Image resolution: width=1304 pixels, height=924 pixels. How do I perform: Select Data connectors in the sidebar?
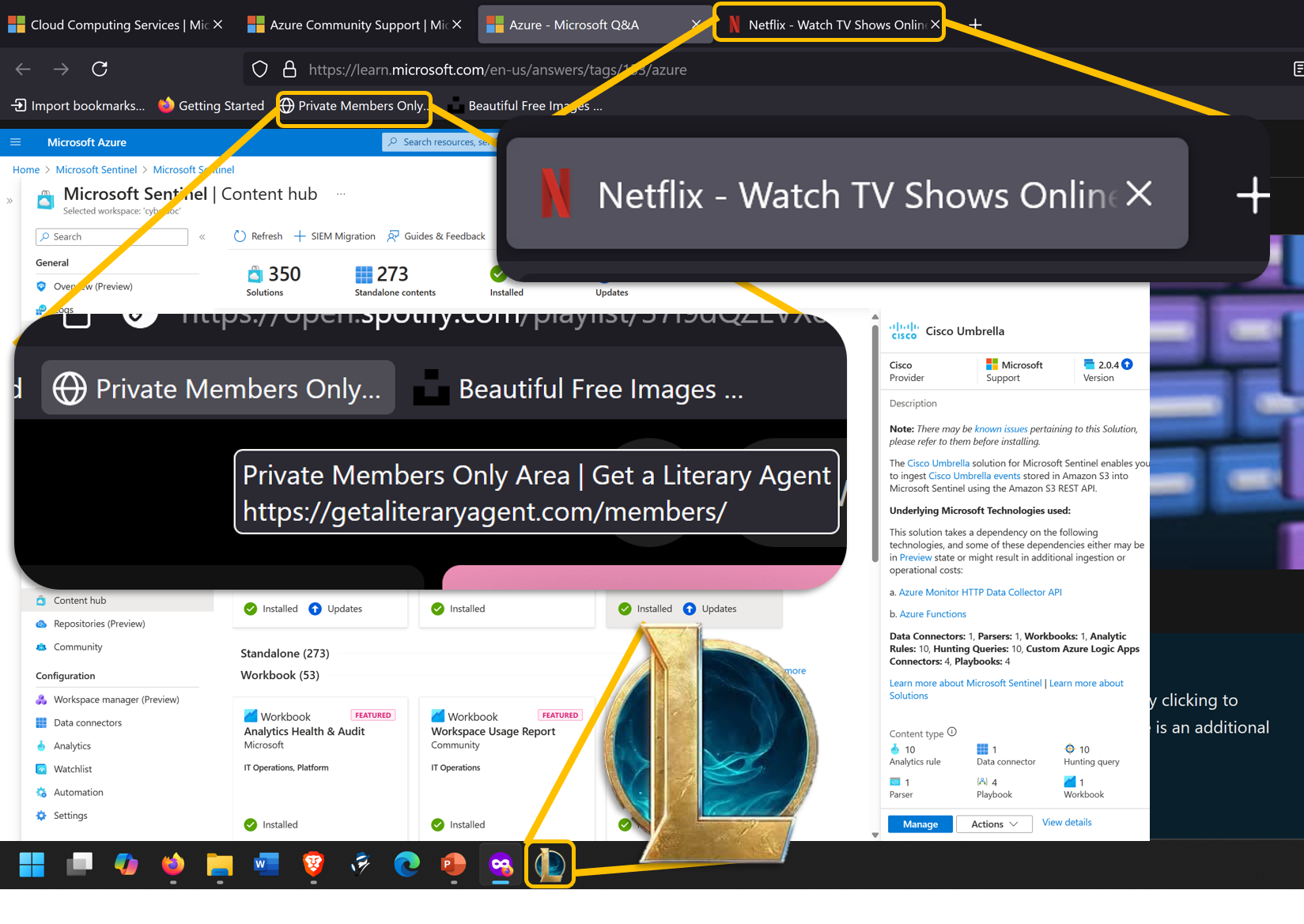click(x=88, y=722)
